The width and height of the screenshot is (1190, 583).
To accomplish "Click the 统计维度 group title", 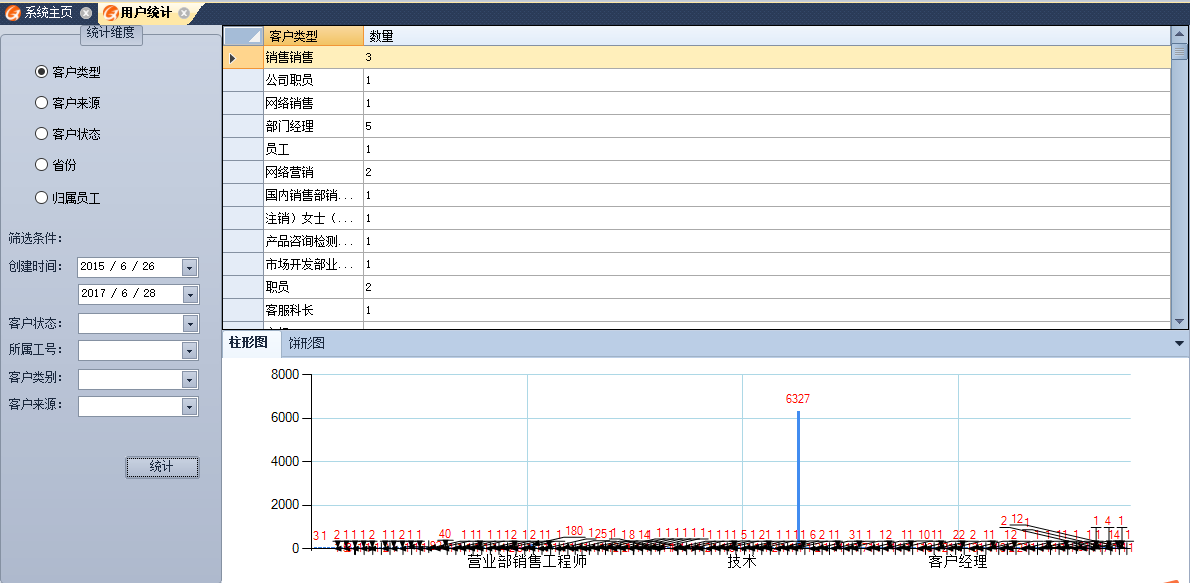I will coord(111,33).
